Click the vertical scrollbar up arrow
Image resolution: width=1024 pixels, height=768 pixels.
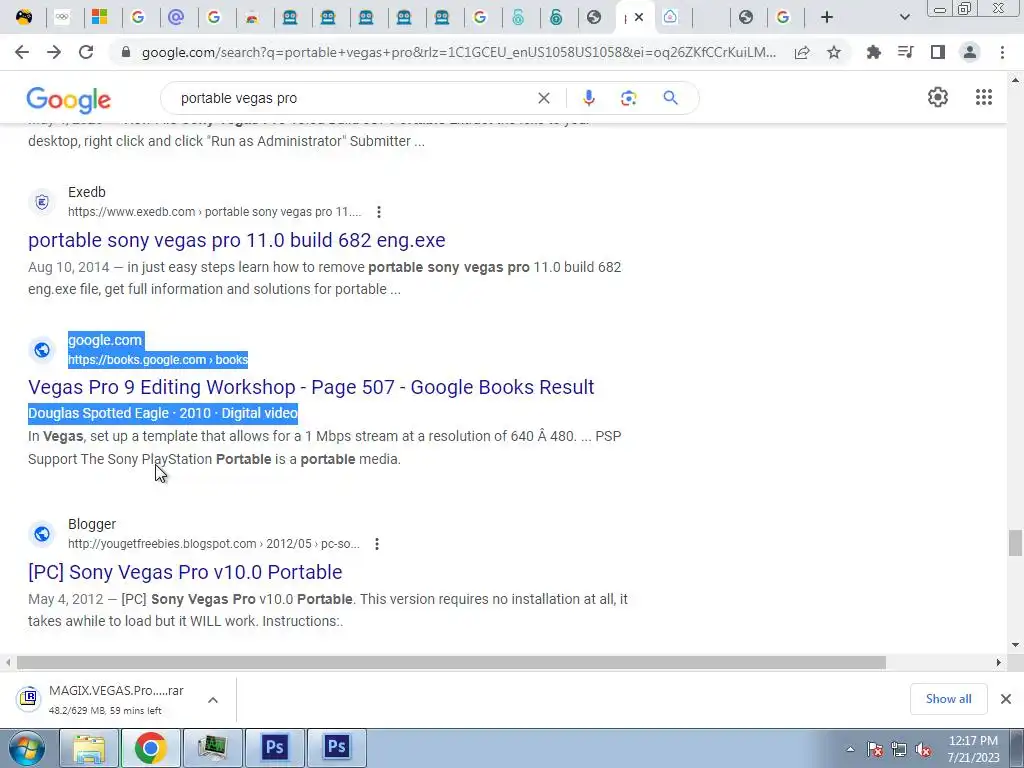click(1015, 80)
